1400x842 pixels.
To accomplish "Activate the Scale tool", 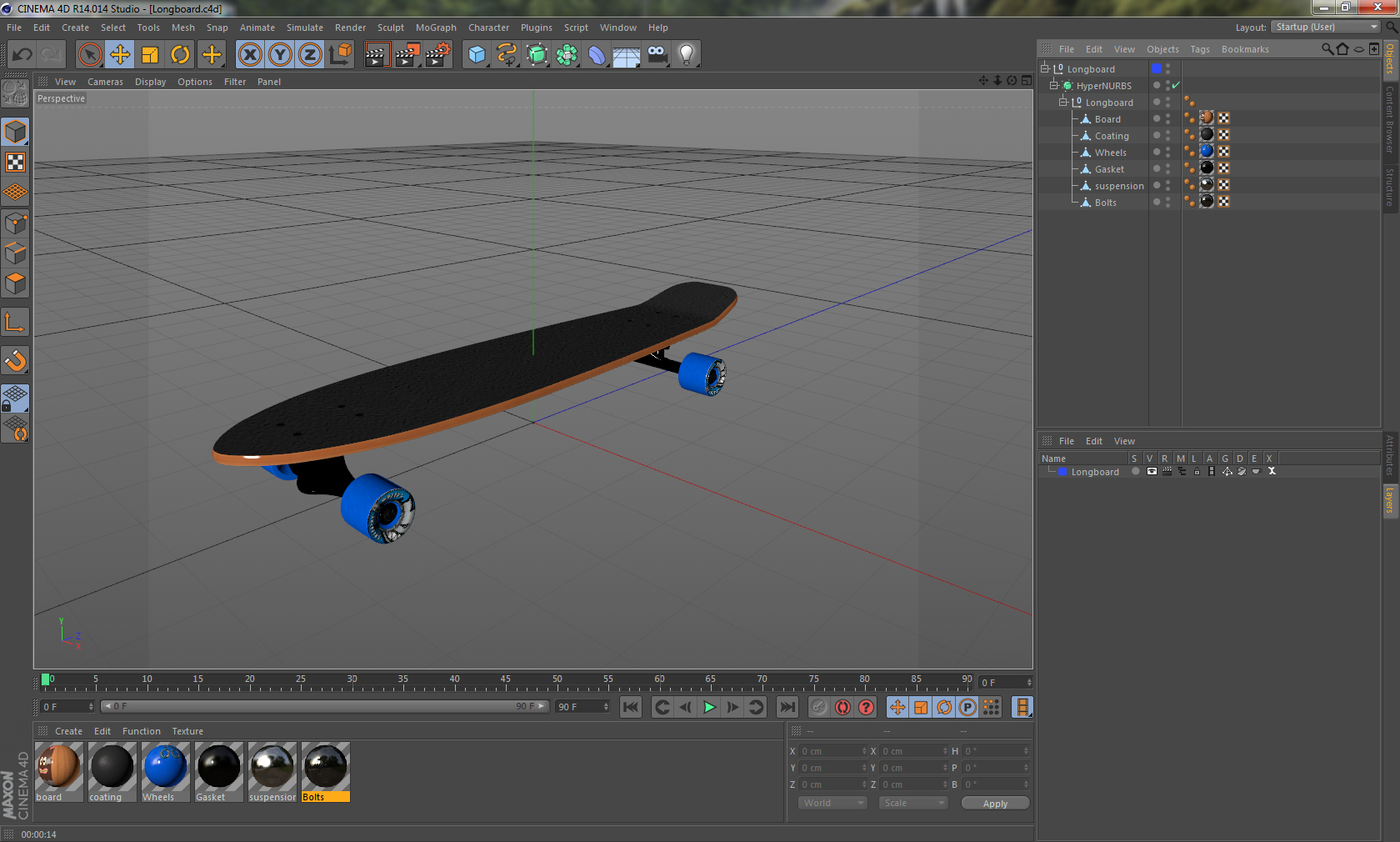I will (x=150, y=55).
